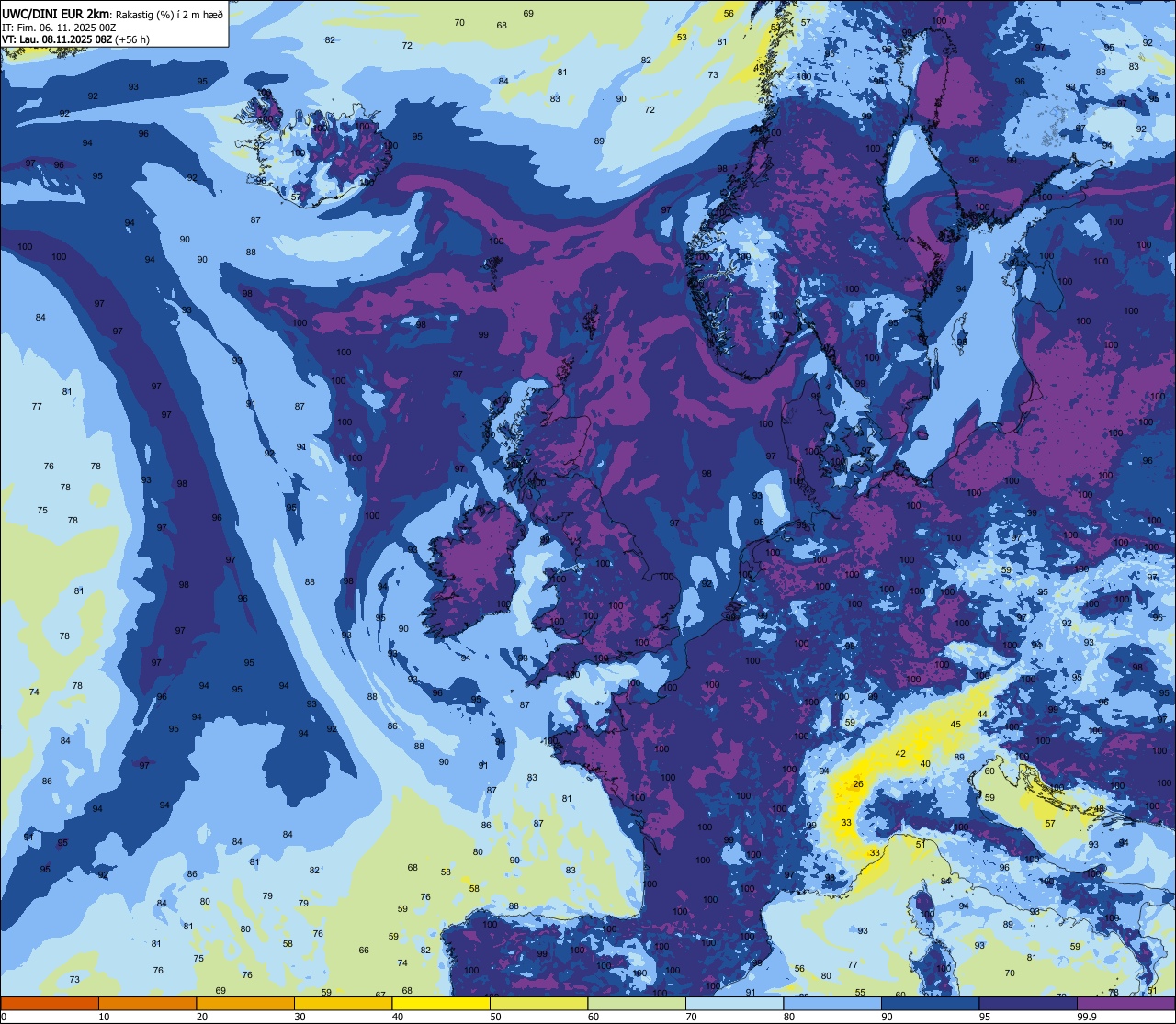Click the humidity value "67" on the map
The height and width of the screenshot is (1024, 1176).
[x=380, y=995]
